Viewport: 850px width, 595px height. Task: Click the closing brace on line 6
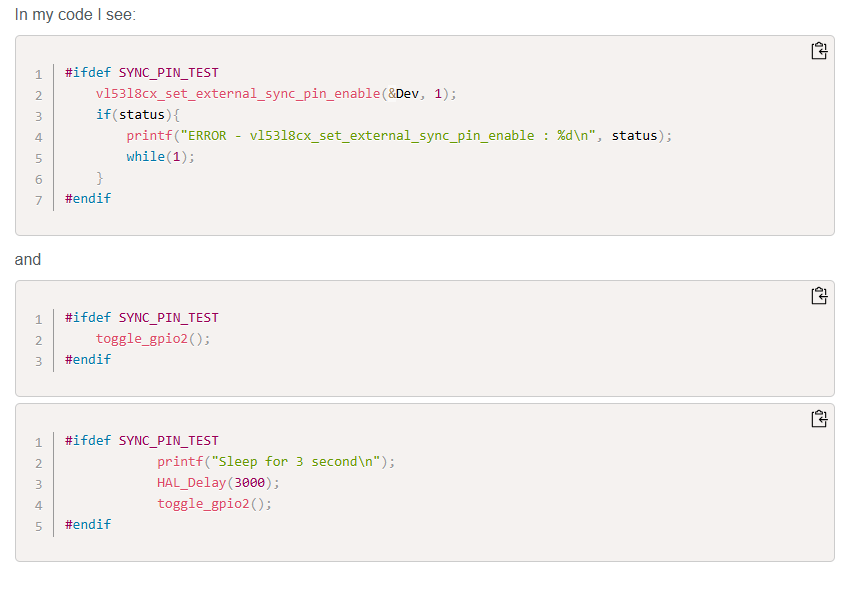point(100,178)
